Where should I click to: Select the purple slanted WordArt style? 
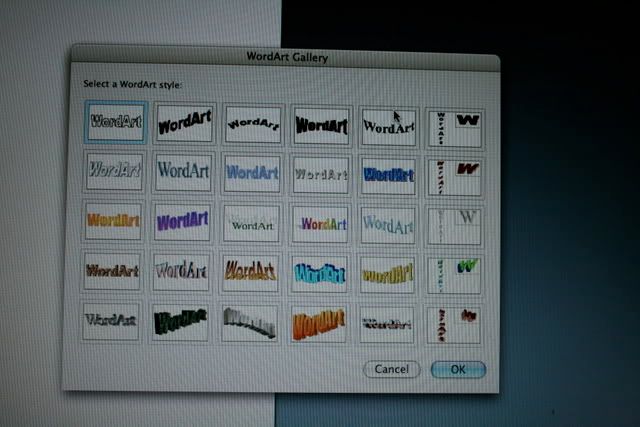coord(182,222)
